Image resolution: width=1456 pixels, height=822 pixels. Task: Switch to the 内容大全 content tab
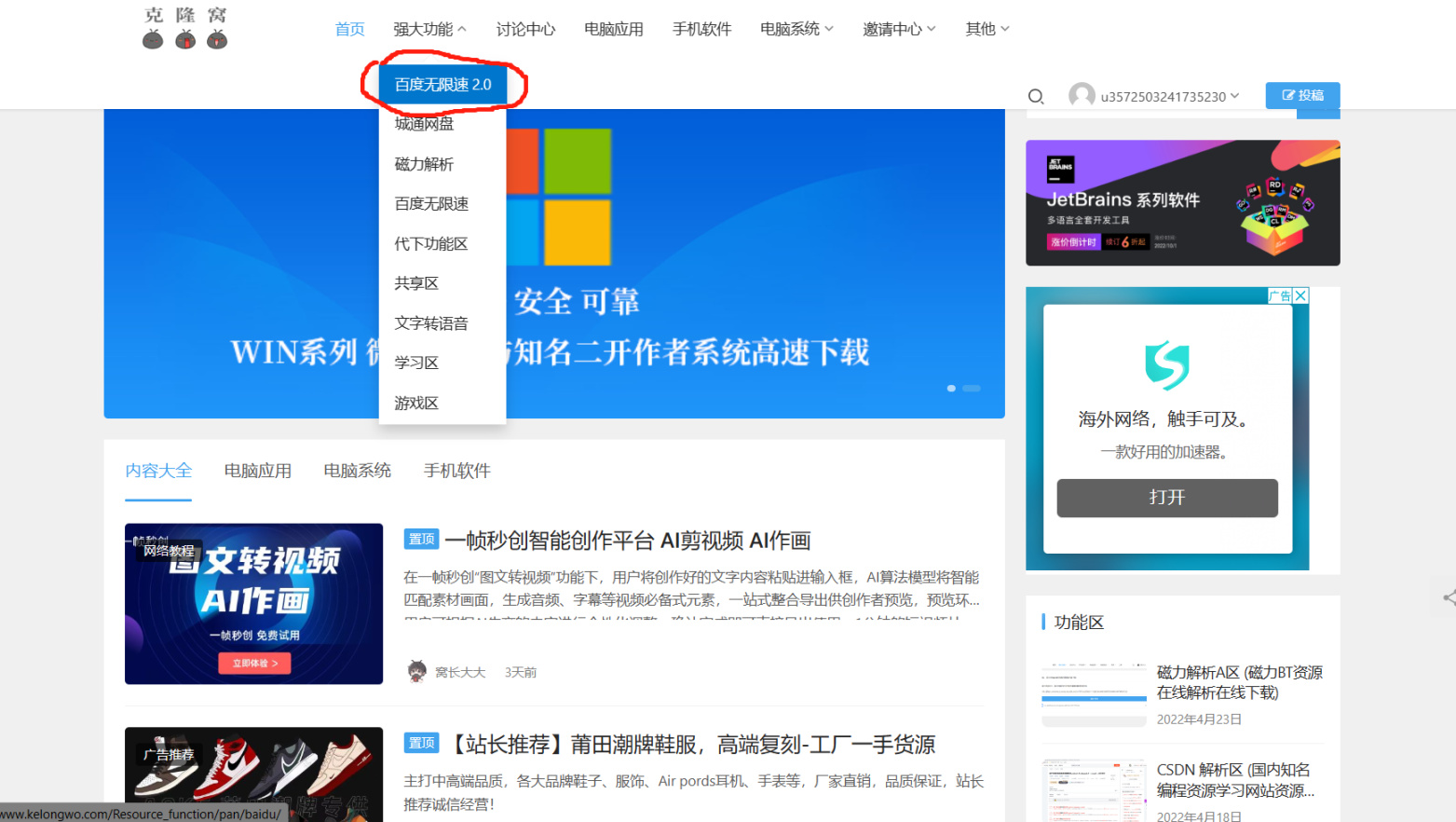158,471
